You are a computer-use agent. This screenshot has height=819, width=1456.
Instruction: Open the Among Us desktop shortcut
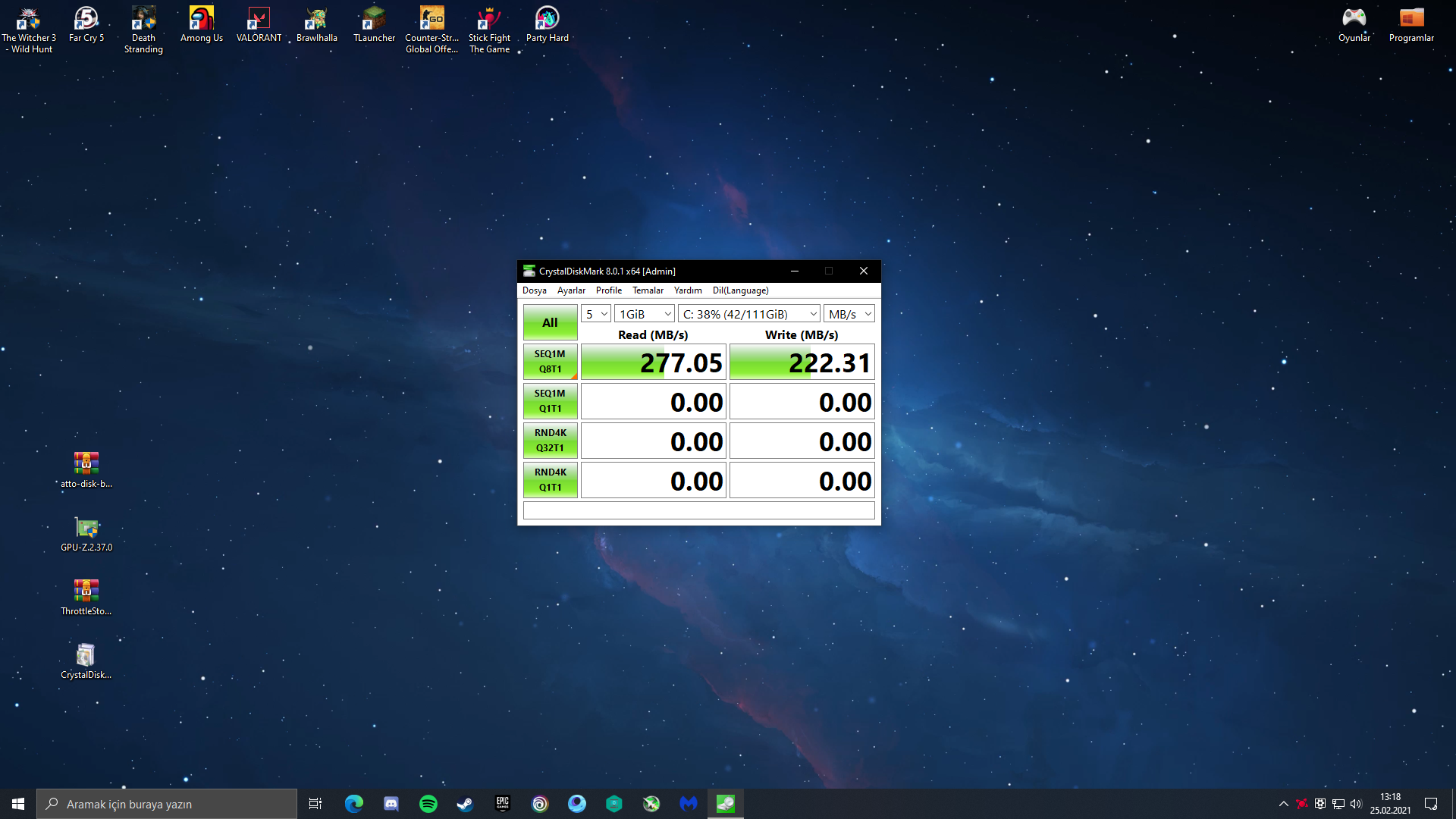201,24
